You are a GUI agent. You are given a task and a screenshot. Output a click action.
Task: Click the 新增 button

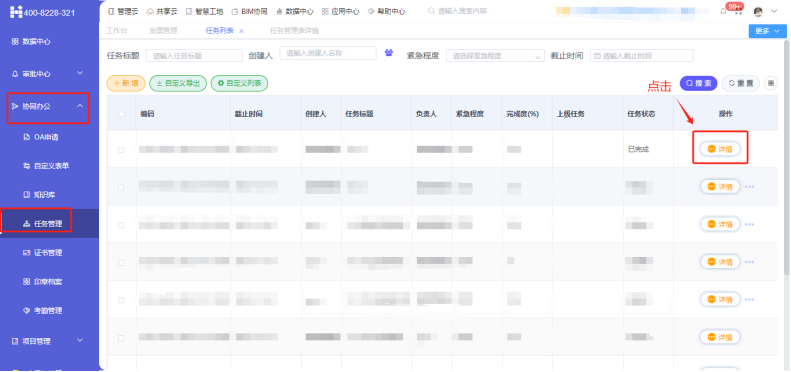[126, 83]
